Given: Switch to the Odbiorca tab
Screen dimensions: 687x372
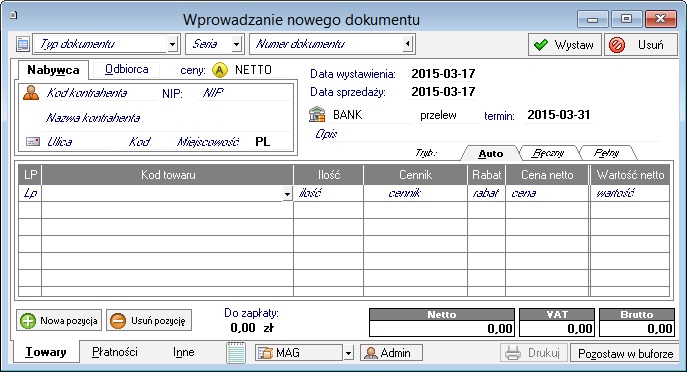Looking at the screenshot, I should coord(127,69).
